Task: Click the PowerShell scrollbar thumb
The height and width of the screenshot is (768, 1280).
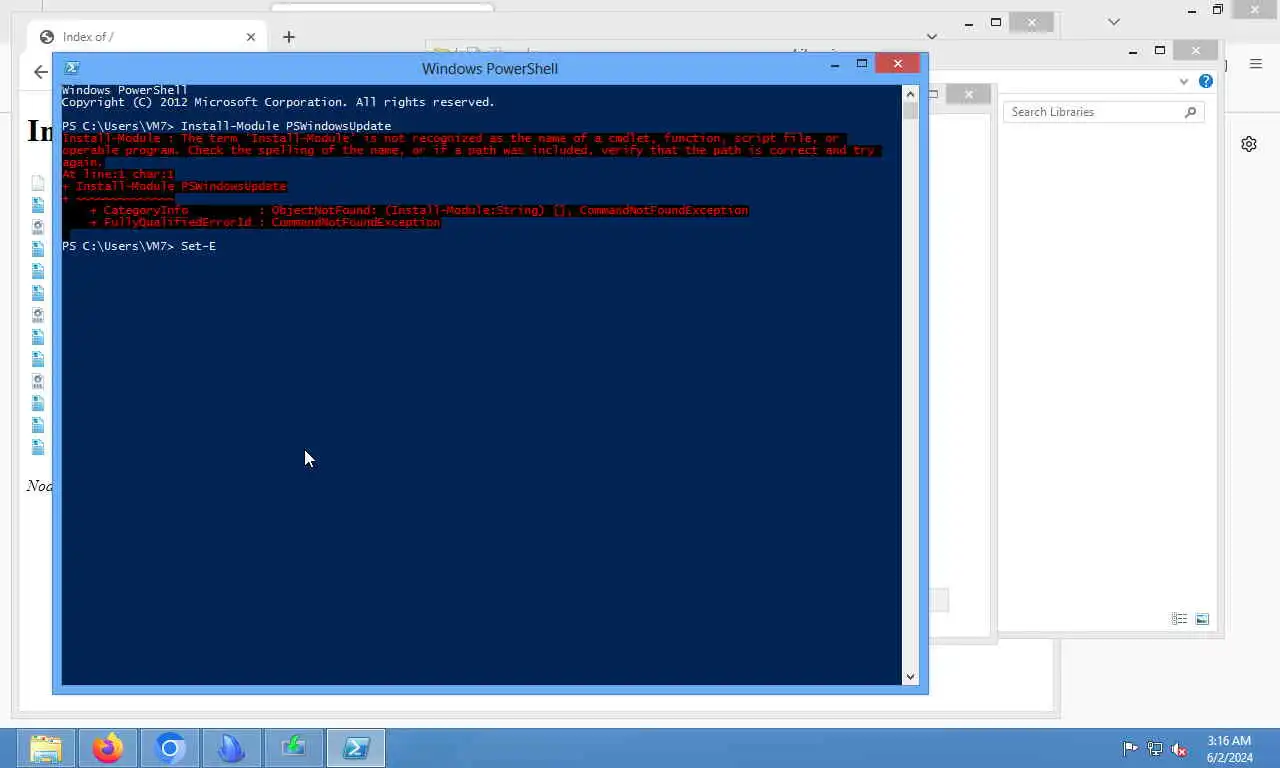Action: 910,109
